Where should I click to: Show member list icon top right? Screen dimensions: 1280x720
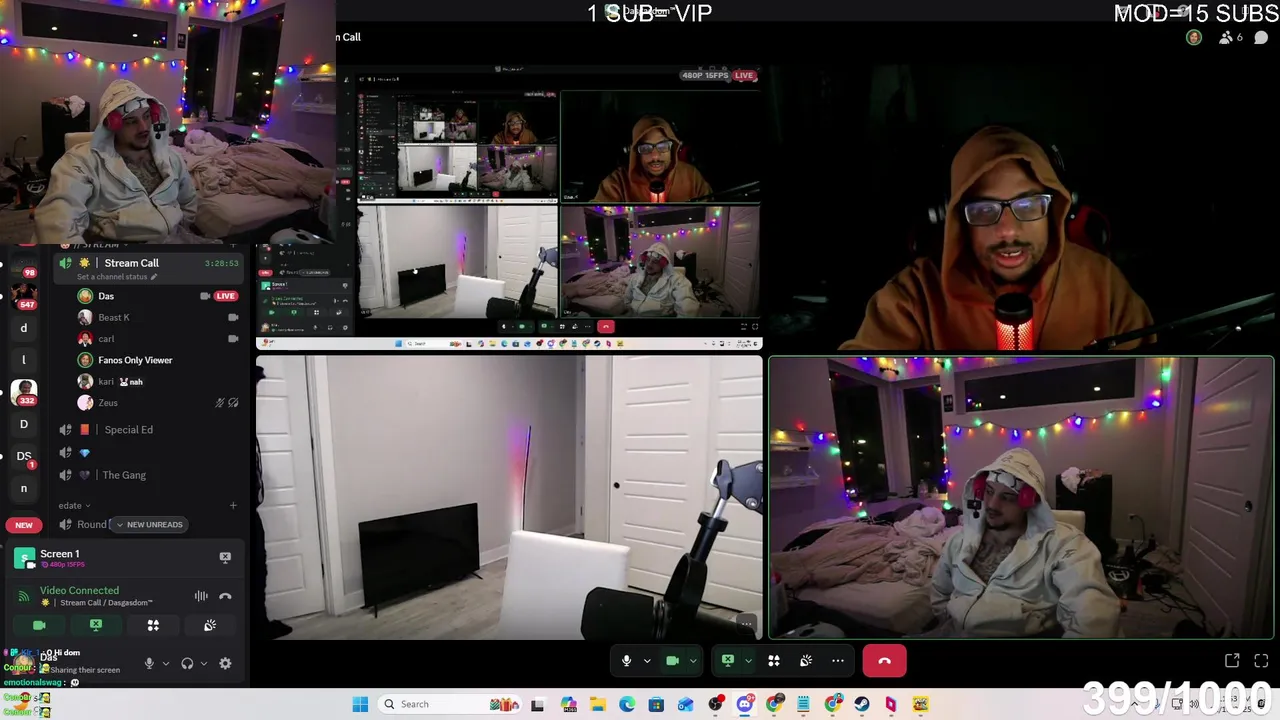point(1226,38)
